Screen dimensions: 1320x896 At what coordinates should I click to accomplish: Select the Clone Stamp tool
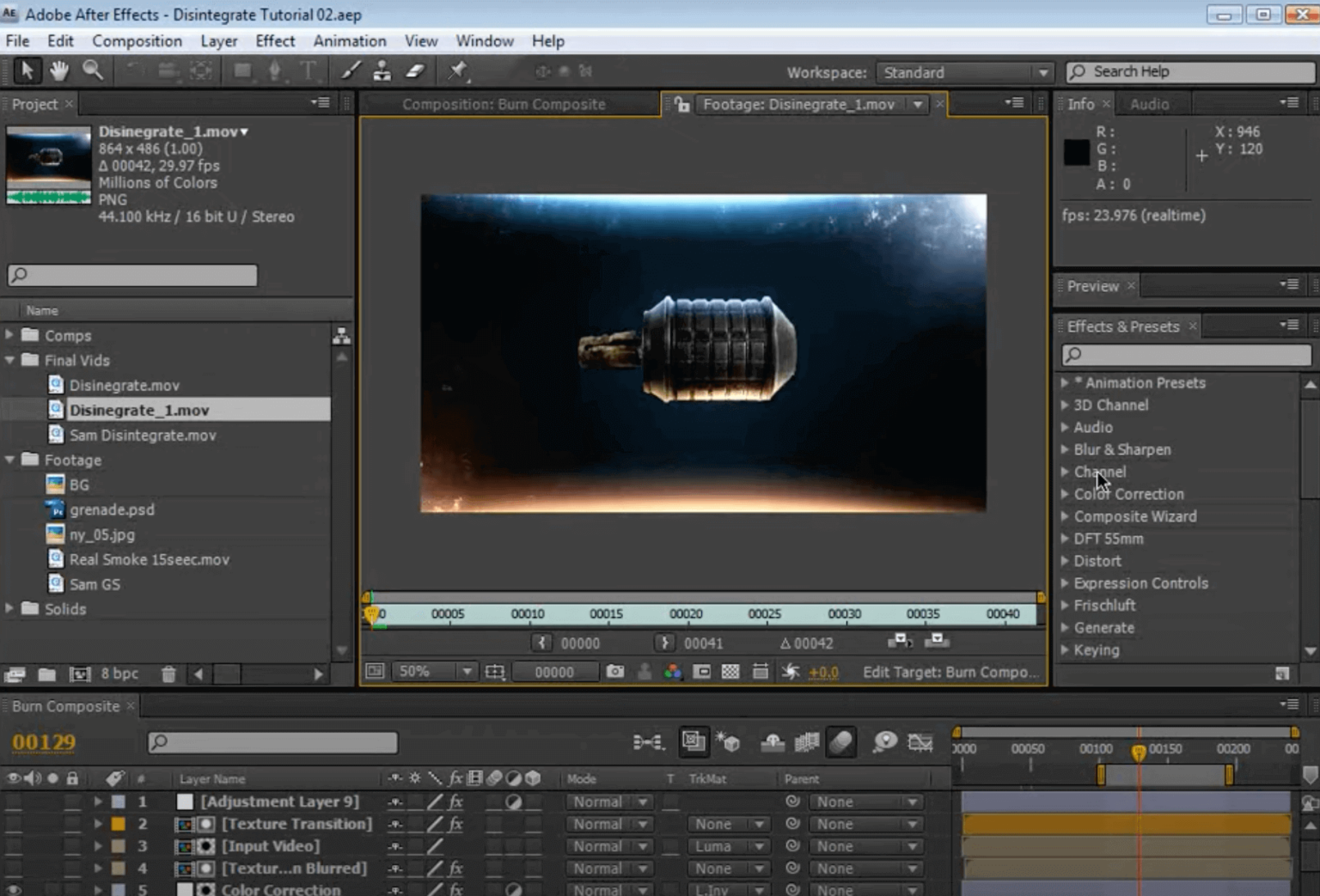pos(382,71)
